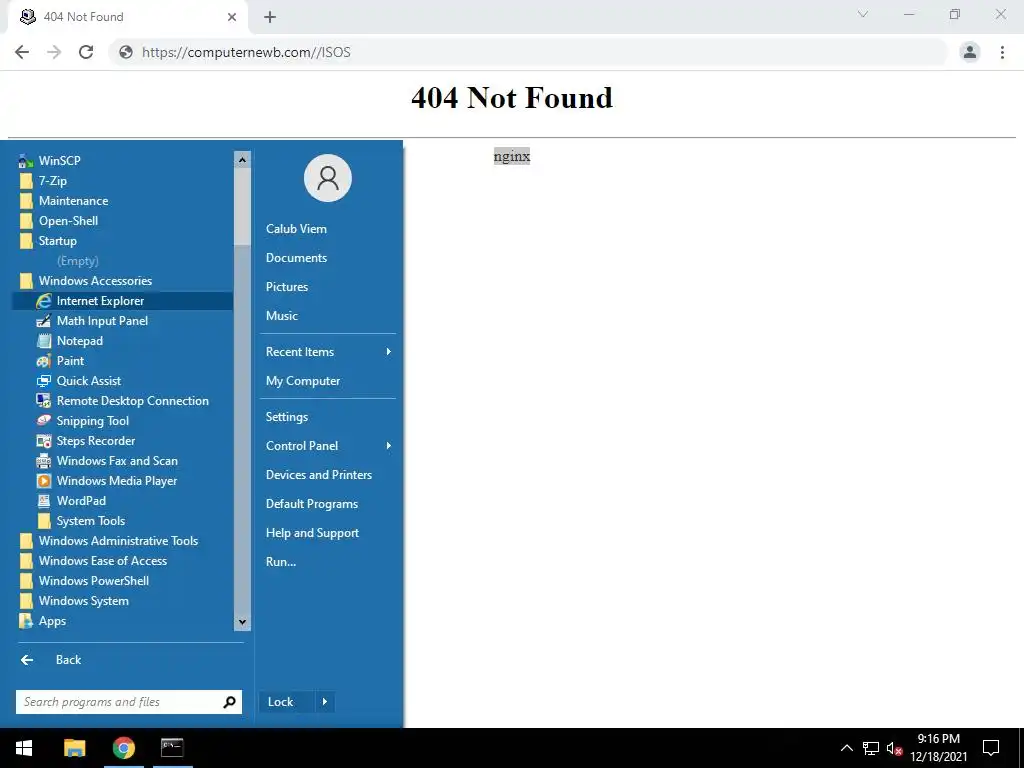The image size is (1024, 768).
Task: Click the search magnifier icon
Action: pos(229,702)
